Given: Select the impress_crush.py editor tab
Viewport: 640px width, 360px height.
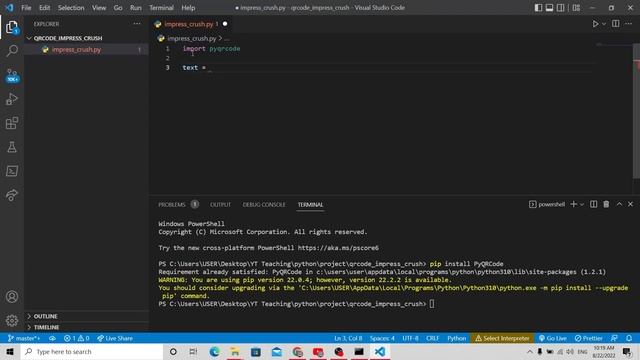Looking at the screenshot, I should click(191, 24).
